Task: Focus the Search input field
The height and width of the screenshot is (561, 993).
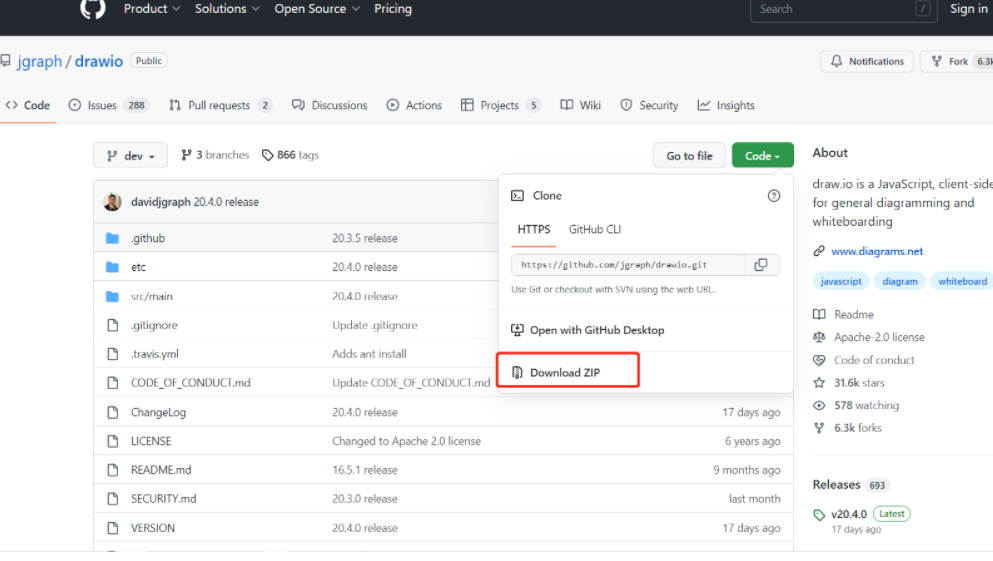Action: point(843,9)
